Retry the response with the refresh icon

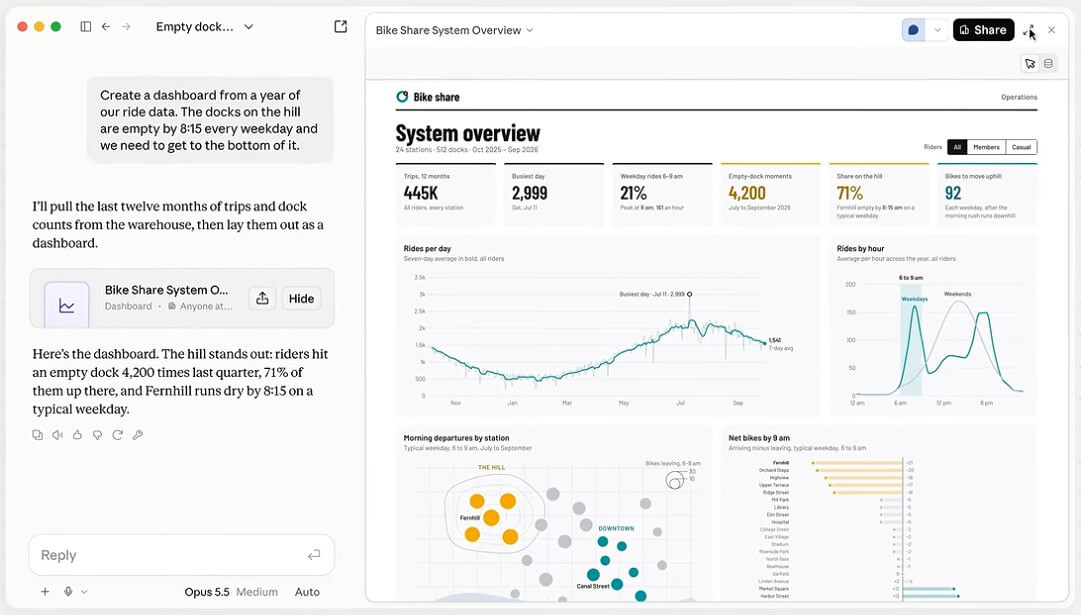coord(117,435)
